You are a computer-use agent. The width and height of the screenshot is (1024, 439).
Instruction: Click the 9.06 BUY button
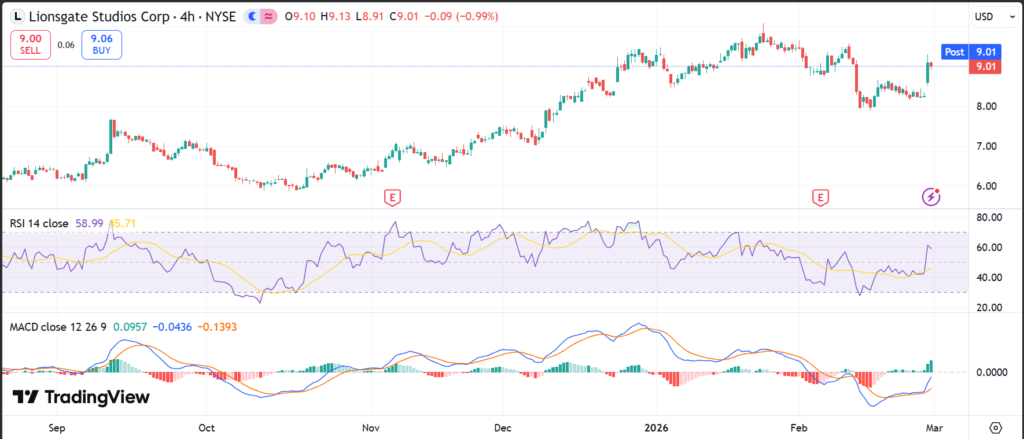point(103,45)
